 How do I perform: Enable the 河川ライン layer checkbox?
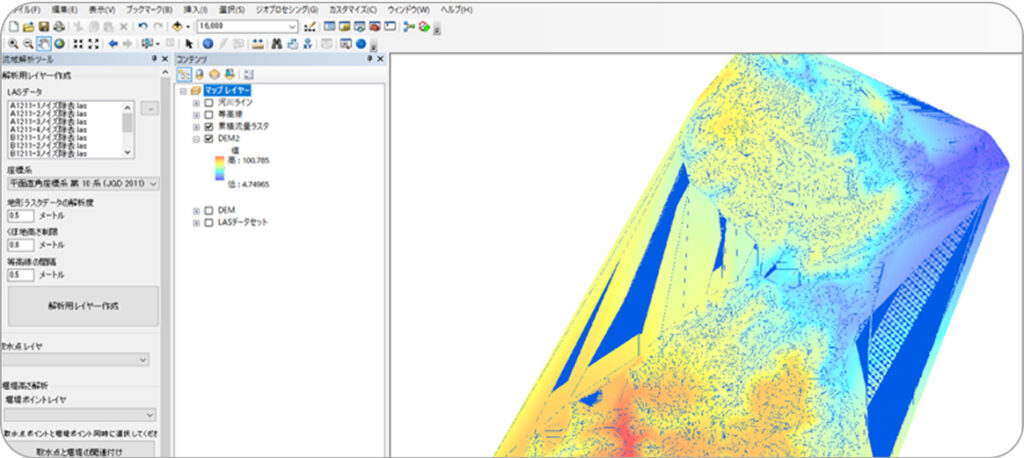click(208, 102)
